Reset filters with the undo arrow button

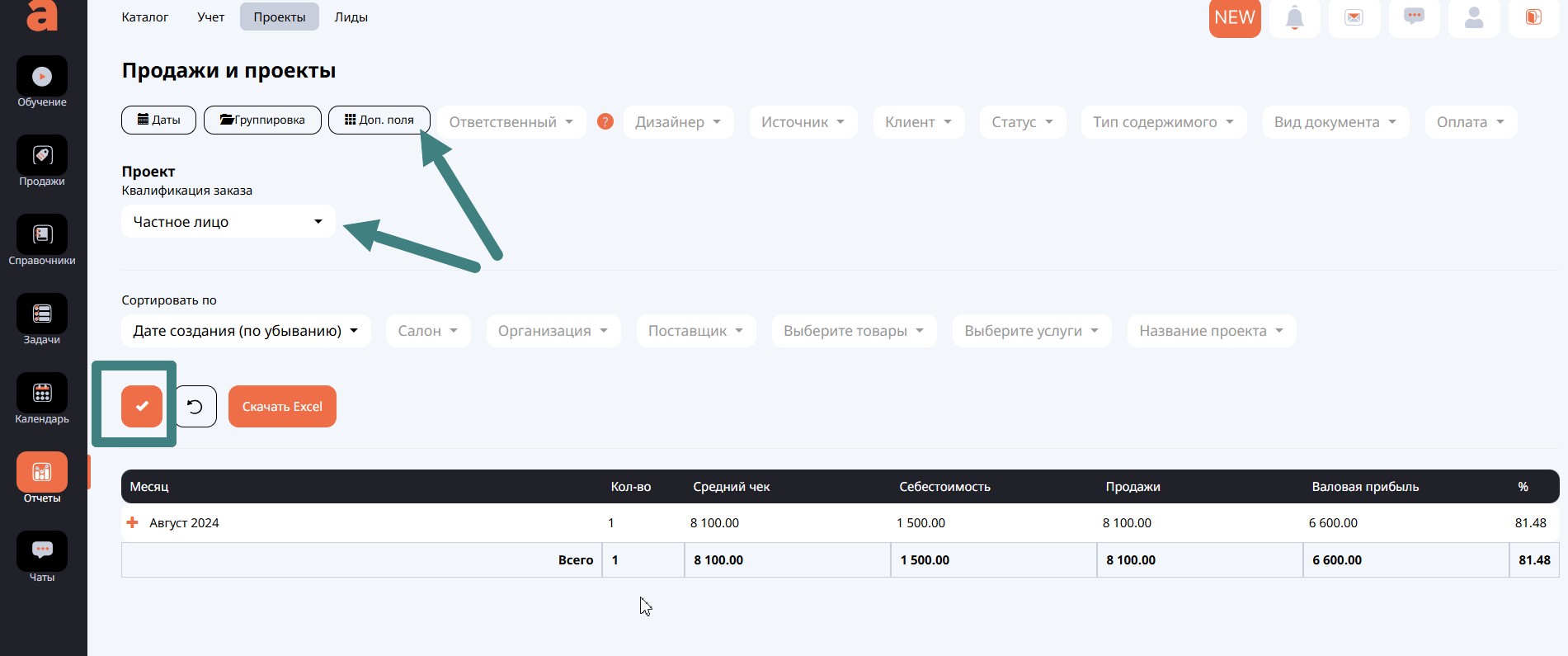coord(195,406)
